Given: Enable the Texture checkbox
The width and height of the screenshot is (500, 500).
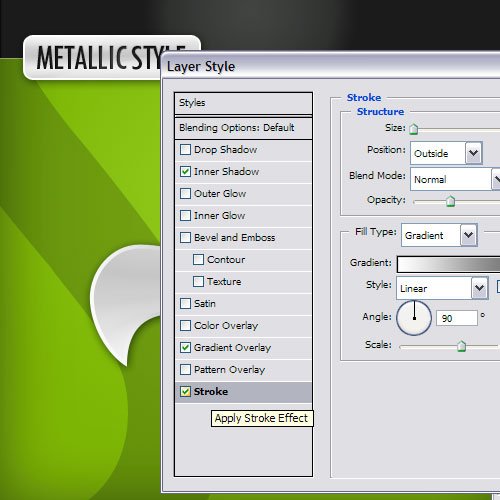Looking at the screenshot, I should pyautogui.click(x=198, y=282).
